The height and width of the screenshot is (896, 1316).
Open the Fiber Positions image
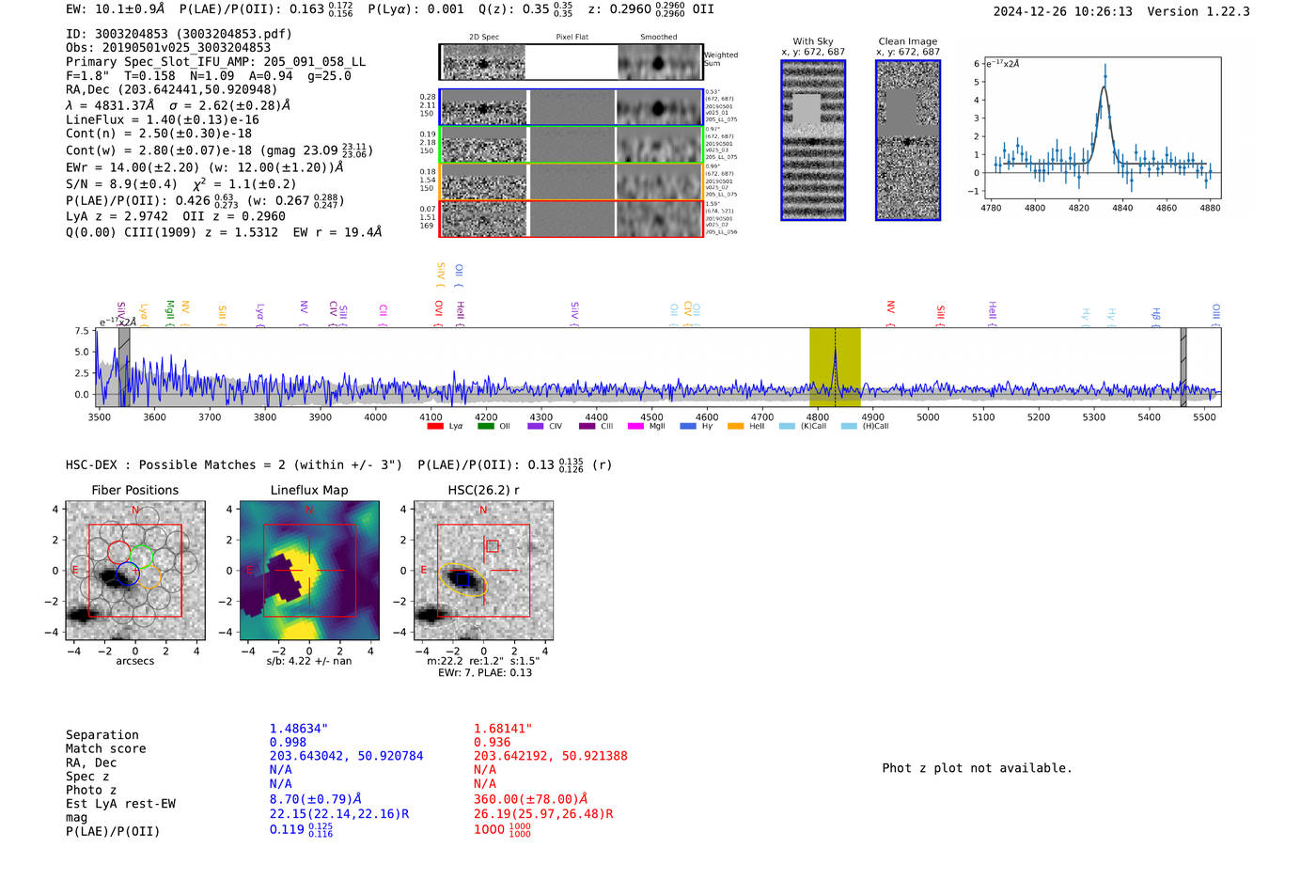coord(135,571)
